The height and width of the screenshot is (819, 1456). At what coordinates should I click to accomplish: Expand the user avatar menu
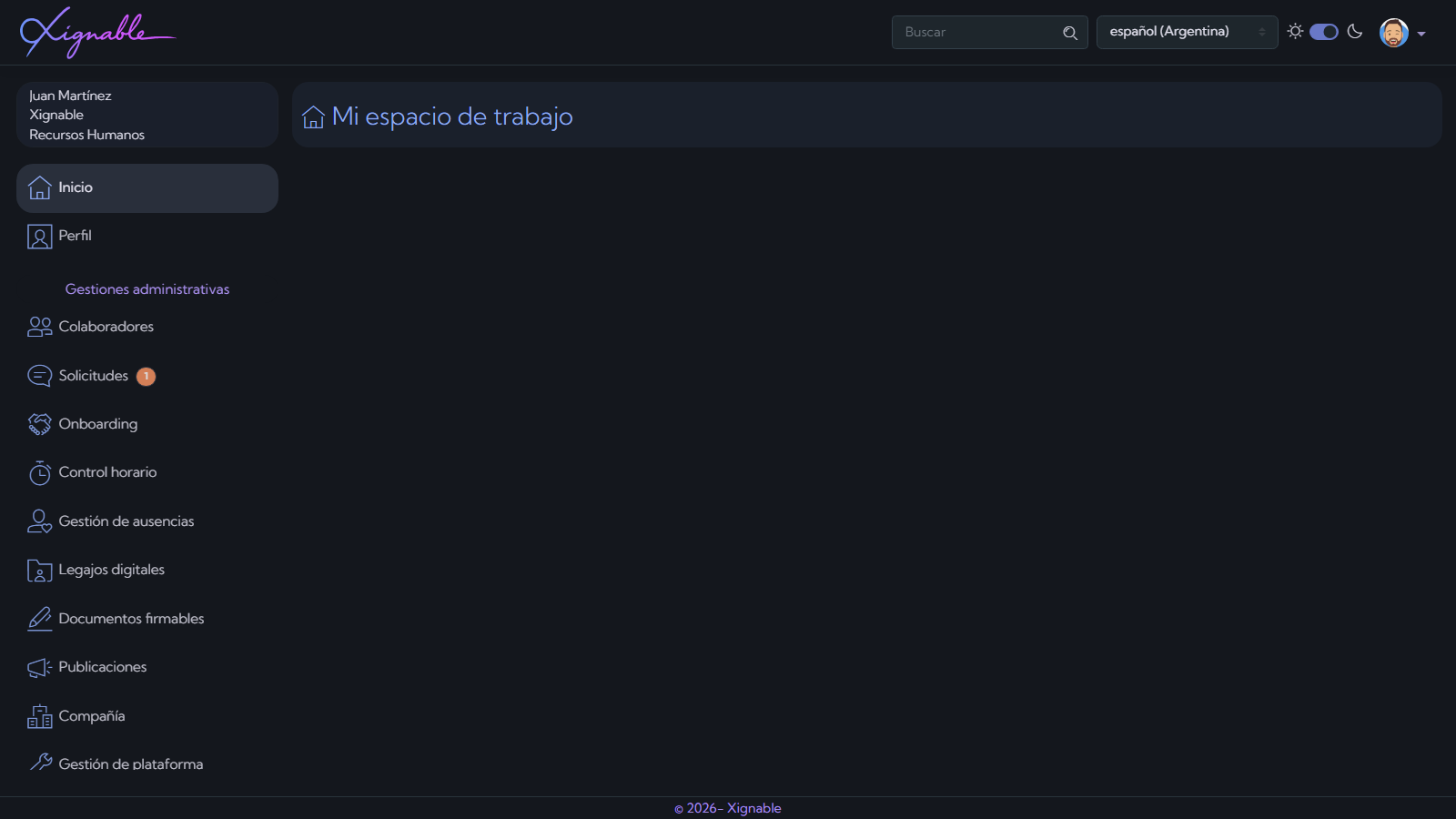(x=1394, y=32)
